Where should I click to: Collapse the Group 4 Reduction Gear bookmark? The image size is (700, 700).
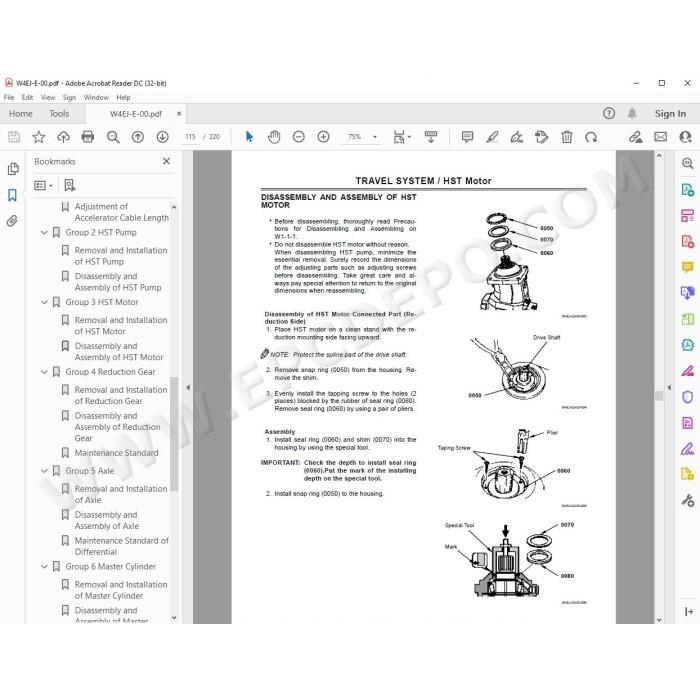pyautogui.click(x=44, y=372)
